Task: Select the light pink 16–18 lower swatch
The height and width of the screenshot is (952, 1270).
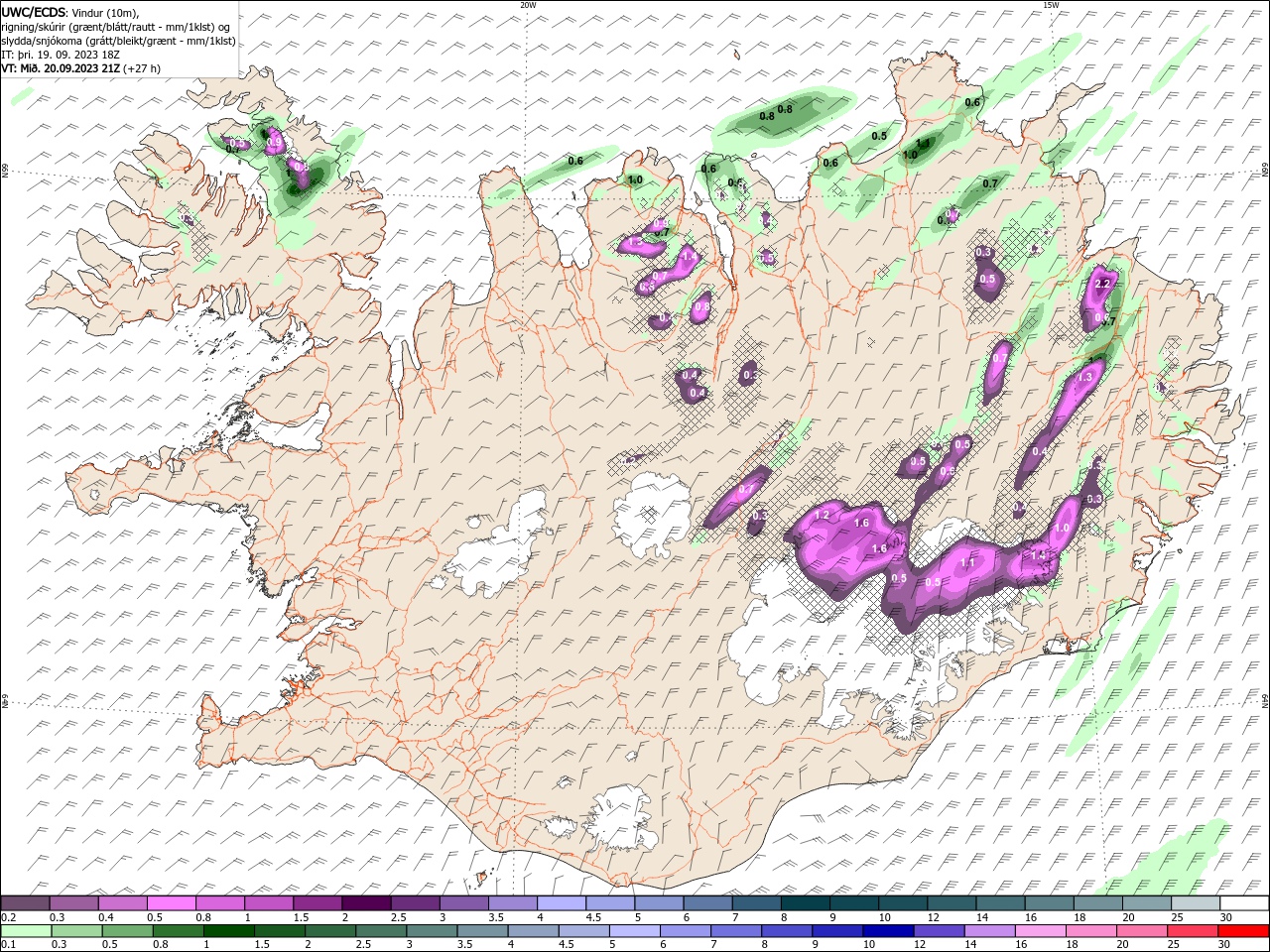Action: click(x=1040, y=931)
